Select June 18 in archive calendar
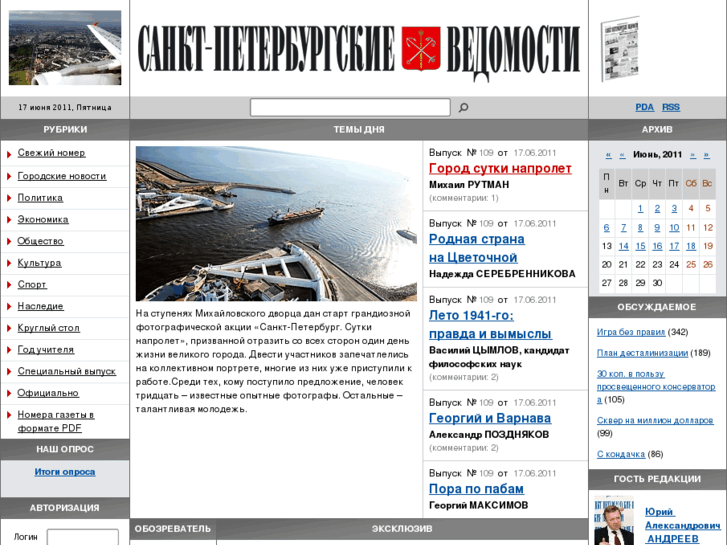This screenshot has width=727, height=545. tap(691, 246)
